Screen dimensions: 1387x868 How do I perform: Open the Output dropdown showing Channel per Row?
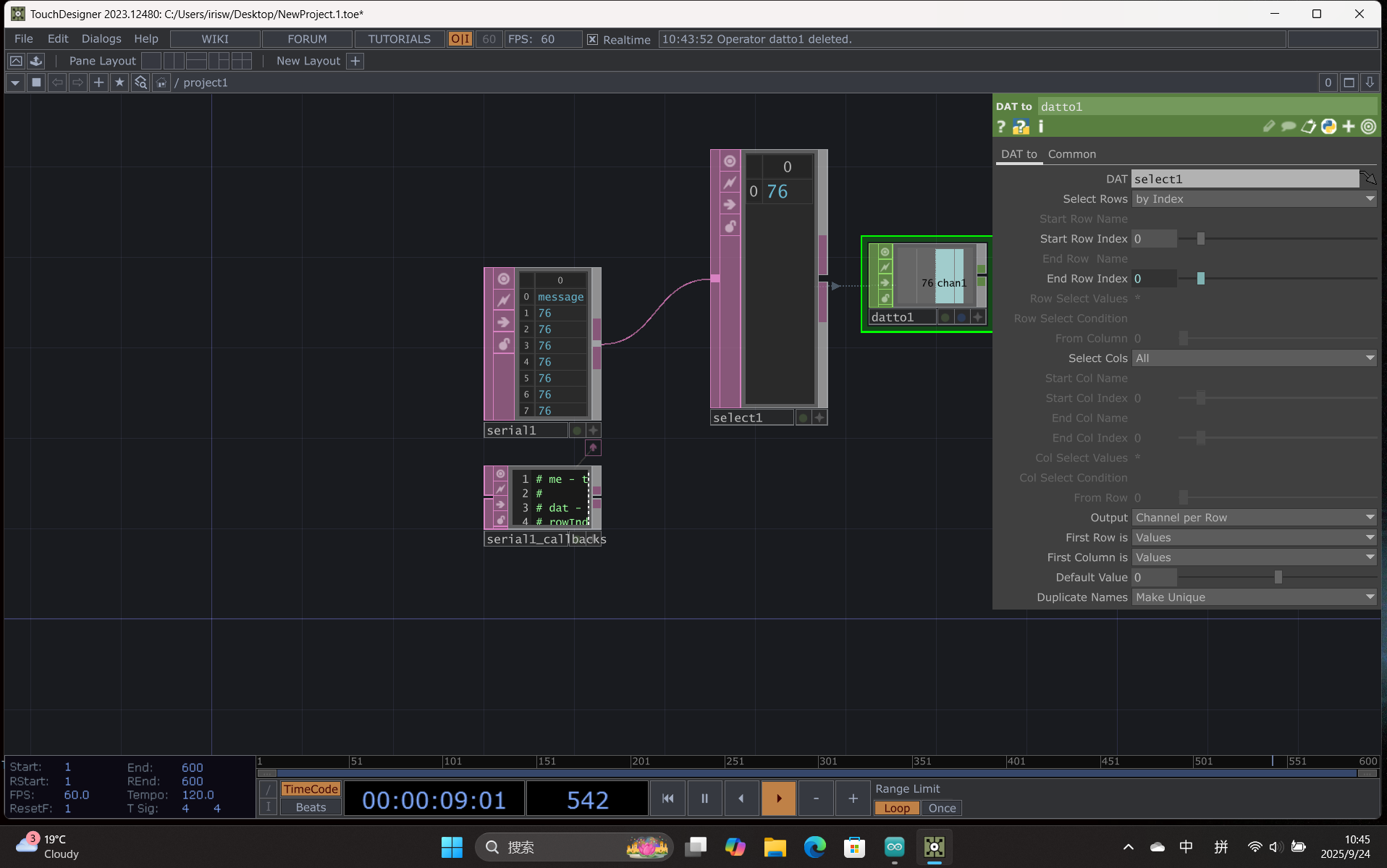[1253, 517]
